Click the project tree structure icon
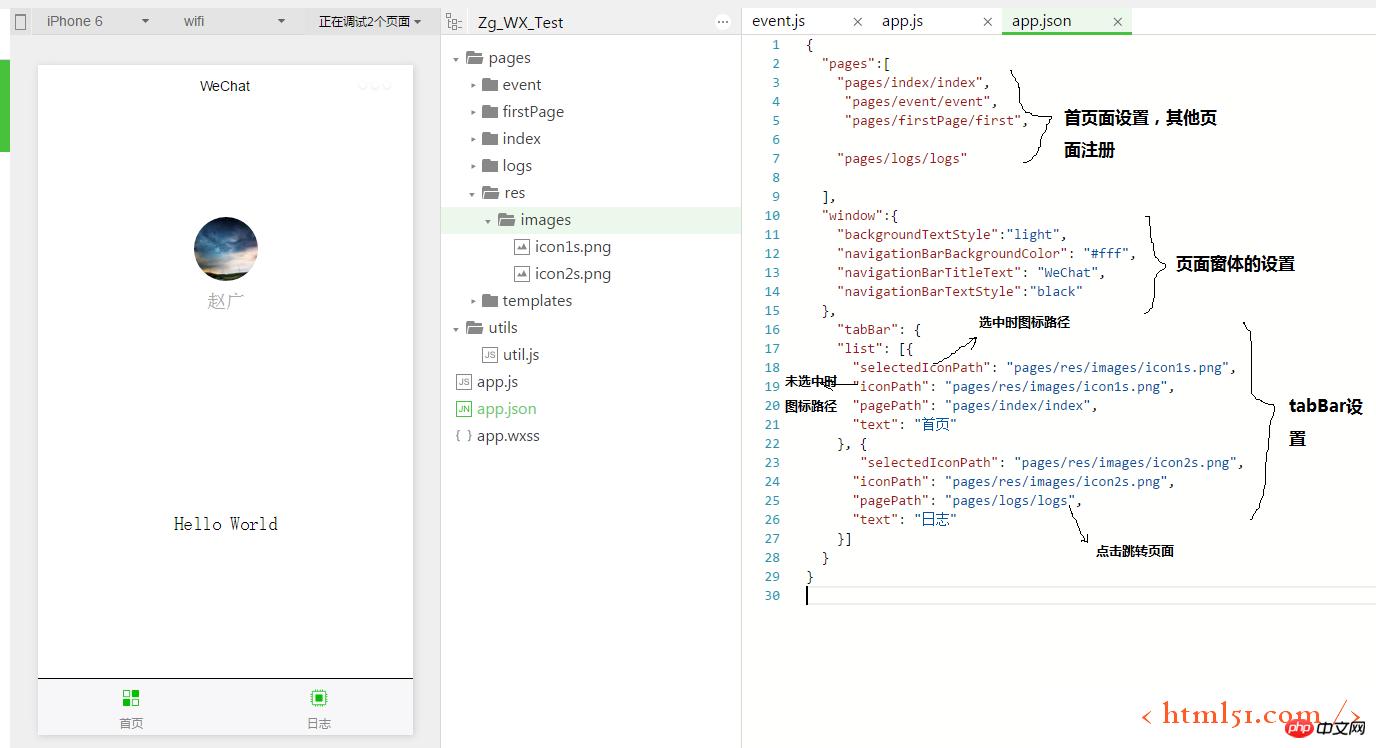Image resolution: width=1376 pixels, height=748 pixels. click(454, 22)
